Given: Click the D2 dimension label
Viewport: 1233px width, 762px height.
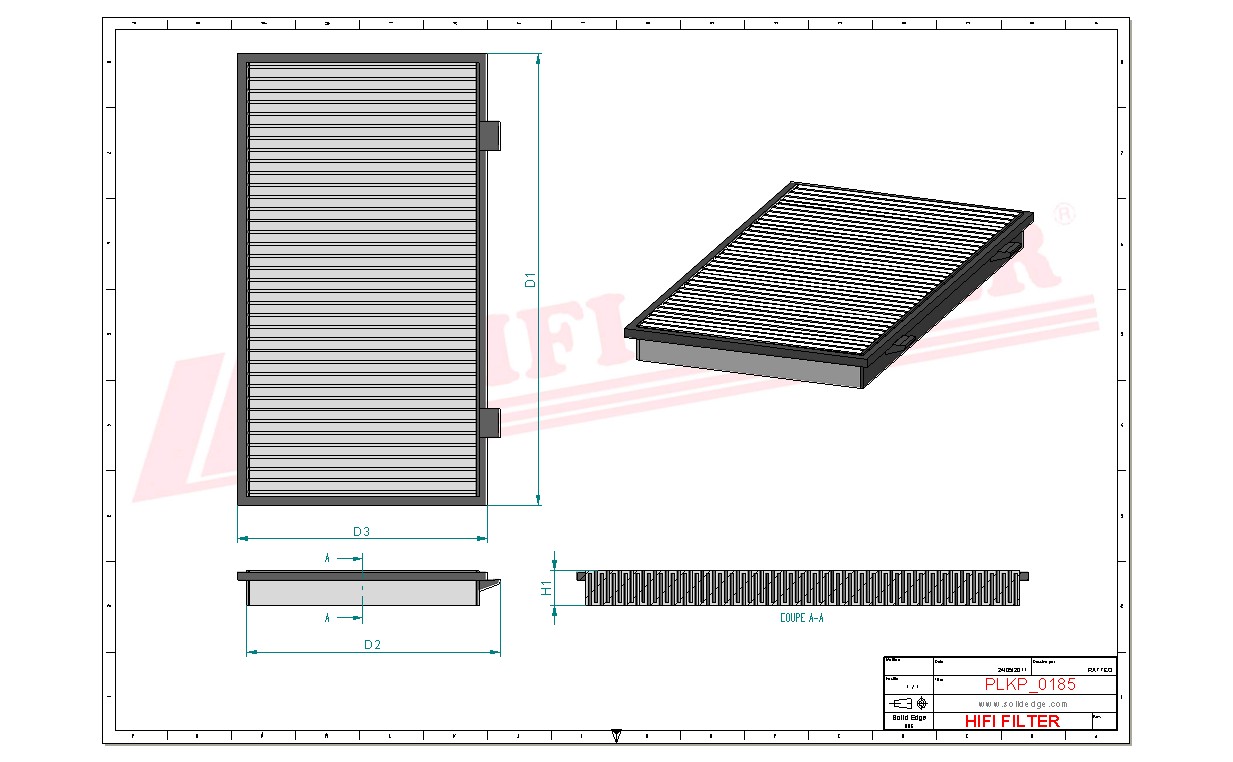Looking at the screenshot, I should [x=372, y=645].
